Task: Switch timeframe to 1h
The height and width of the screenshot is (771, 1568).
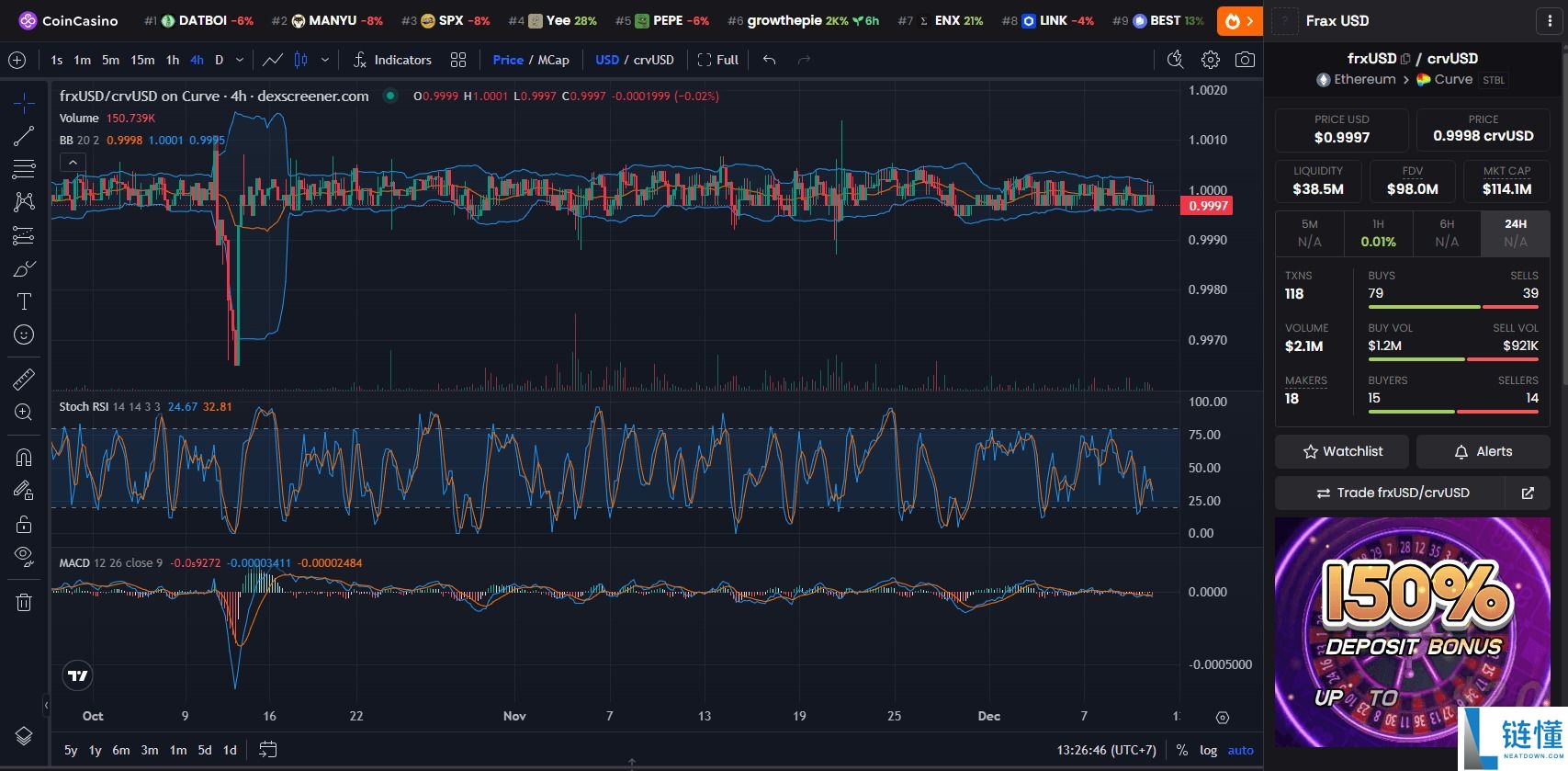Action: [x=173, y=60]
